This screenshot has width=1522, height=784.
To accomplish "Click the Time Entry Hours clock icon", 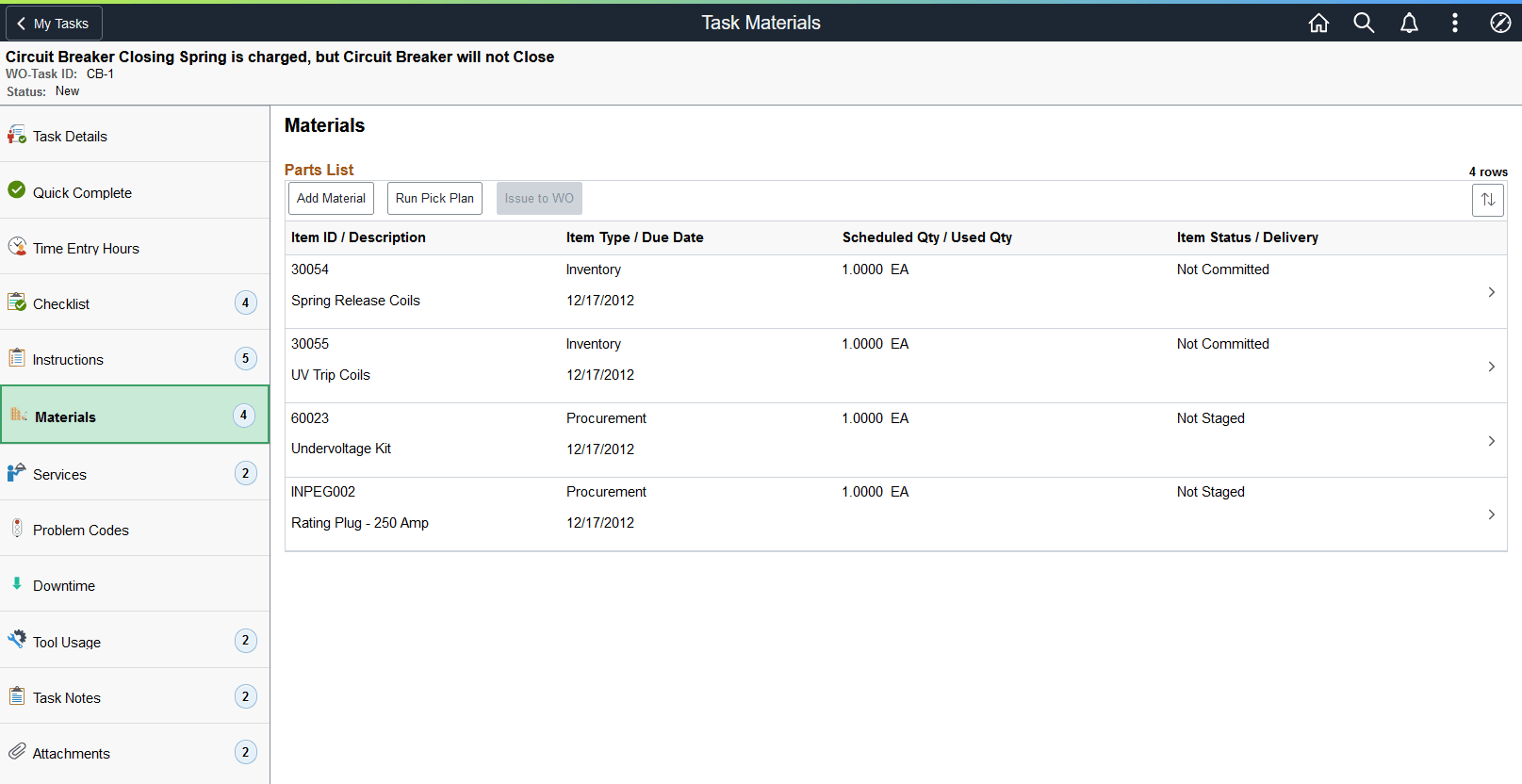I will pos(17,247).
